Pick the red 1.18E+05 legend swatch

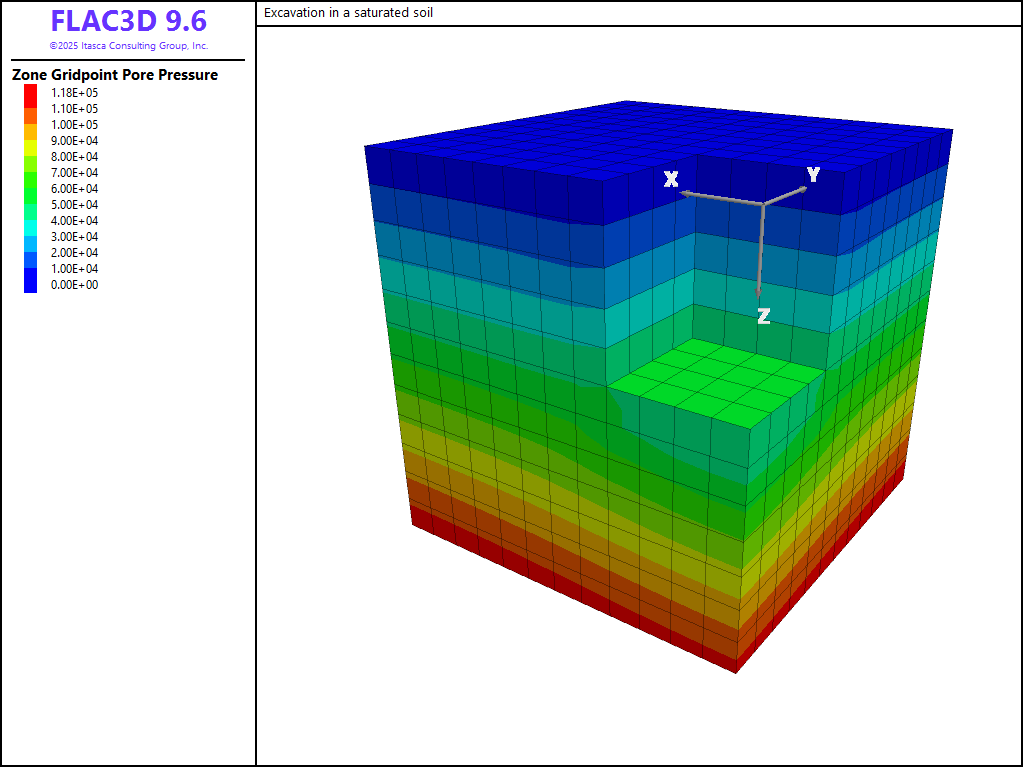tap(31, 92)
